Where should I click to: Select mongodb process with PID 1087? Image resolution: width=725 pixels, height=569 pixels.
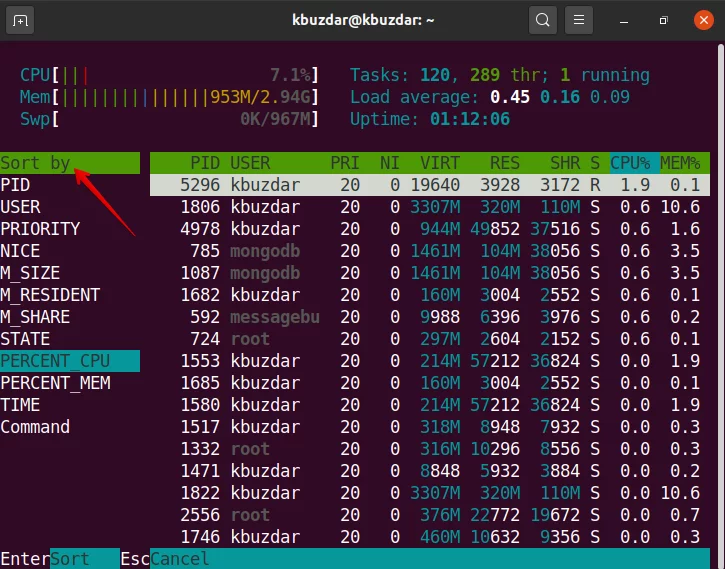click(430, 273)
